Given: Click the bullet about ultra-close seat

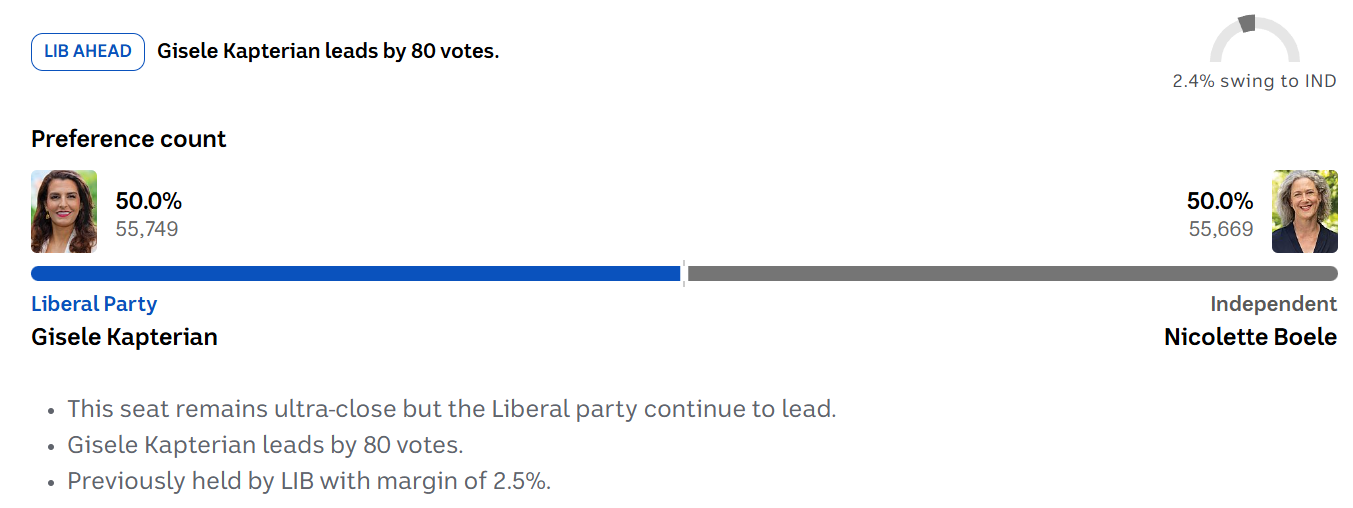Looking at the screenshot, I should [451, 409].
